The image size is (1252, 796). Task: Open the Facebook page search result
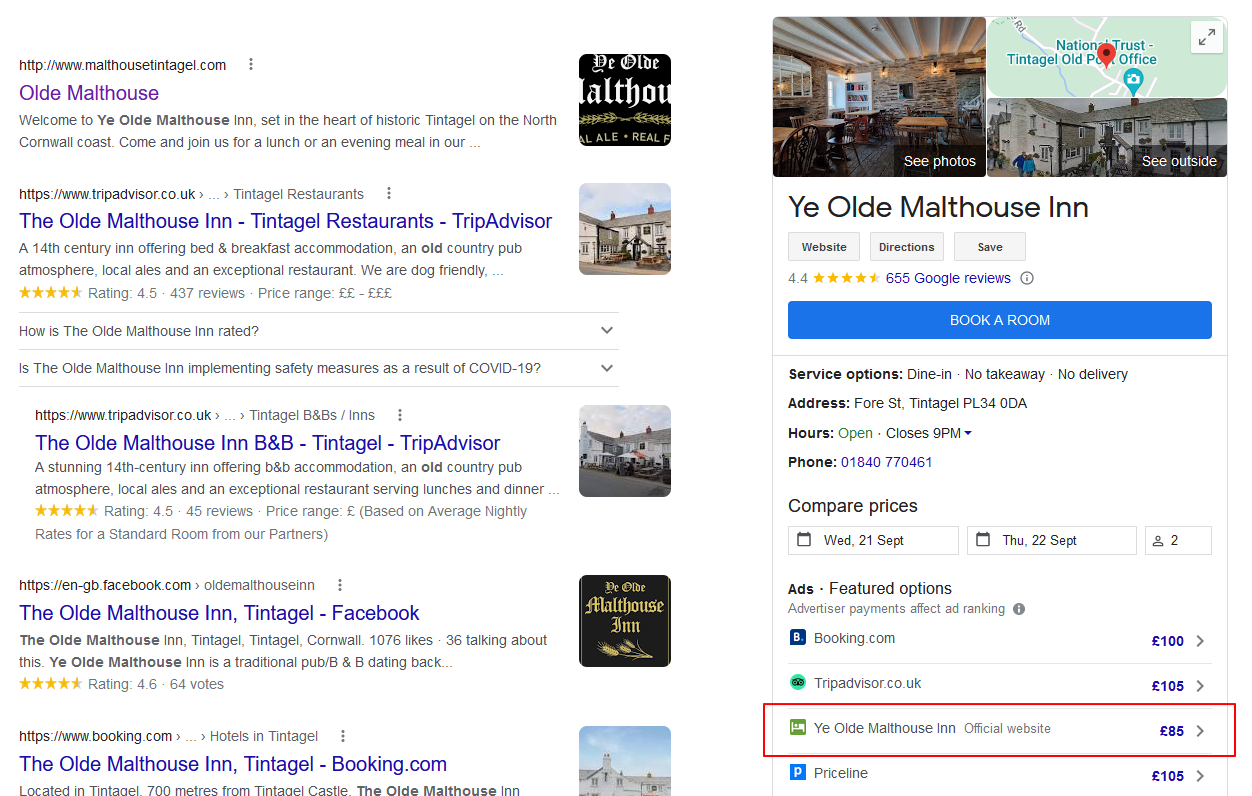219,613
